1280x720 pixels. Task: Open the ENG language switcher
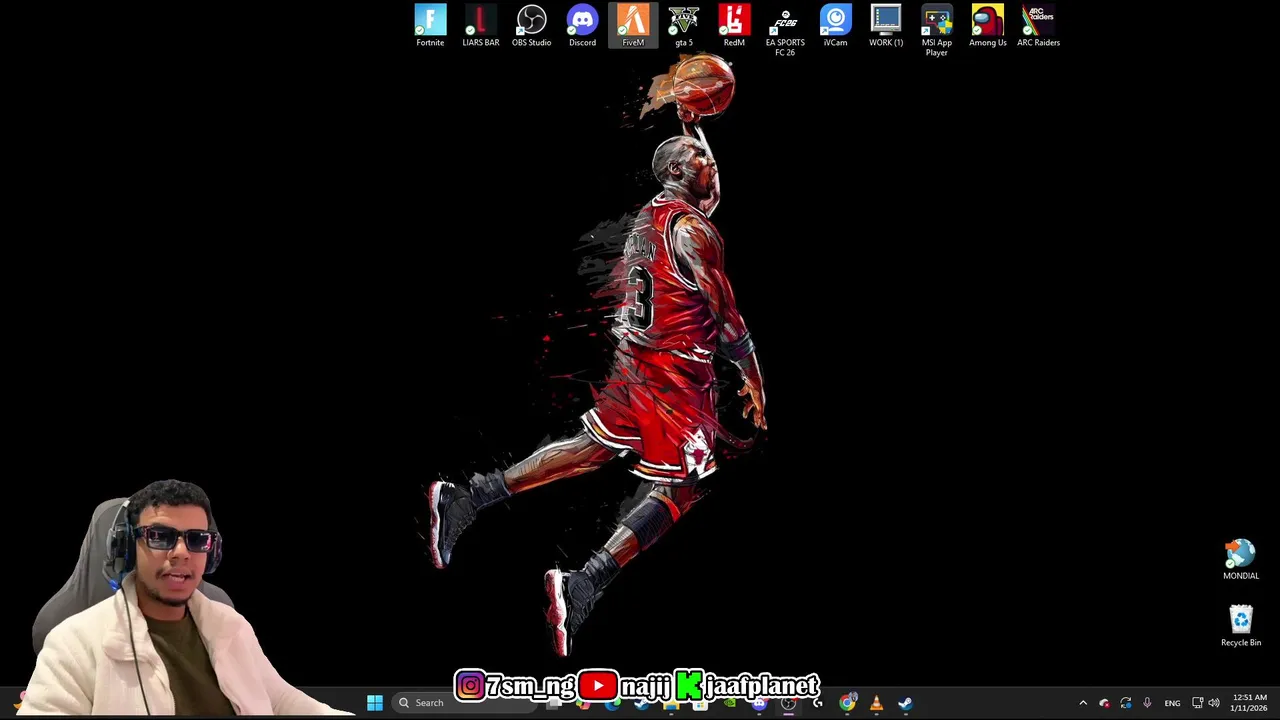click(x=1172, y=703)
